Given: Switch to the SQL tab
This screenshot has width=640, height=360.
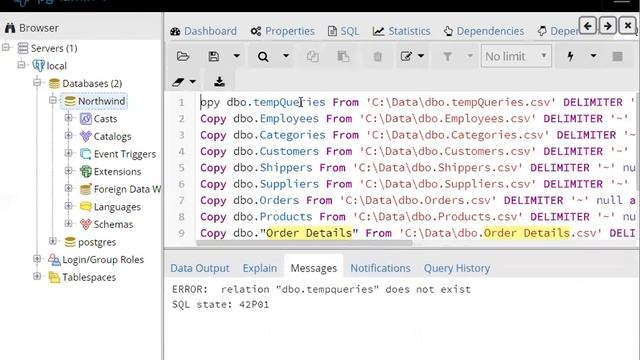Looking at the screenshot, I should pos(344,31).
